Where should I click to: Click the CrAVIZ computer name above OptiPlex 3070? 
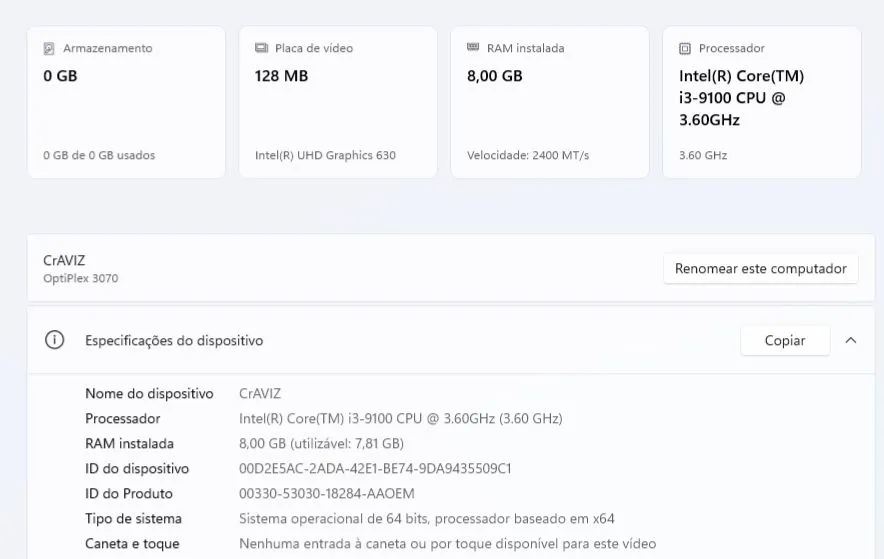(x=64, y=260)
